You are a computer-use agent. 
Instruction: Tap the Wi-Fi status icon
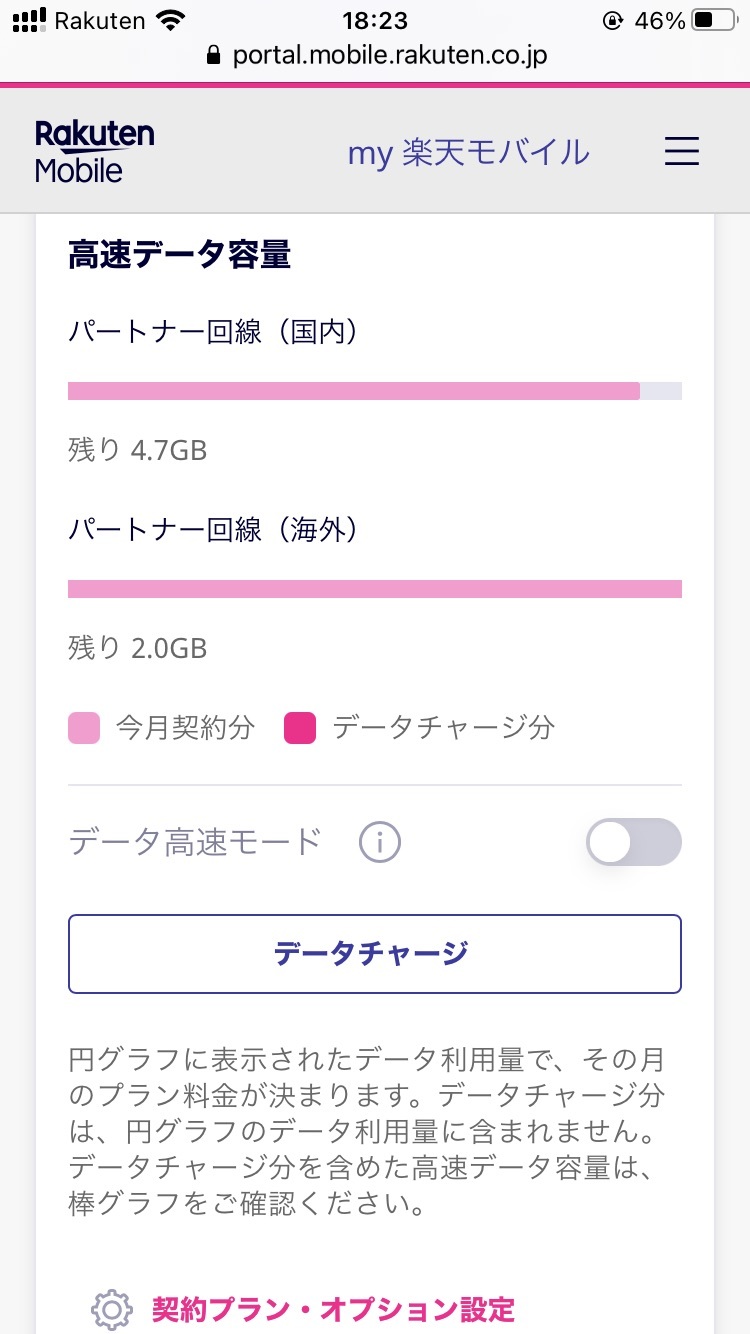171,20
